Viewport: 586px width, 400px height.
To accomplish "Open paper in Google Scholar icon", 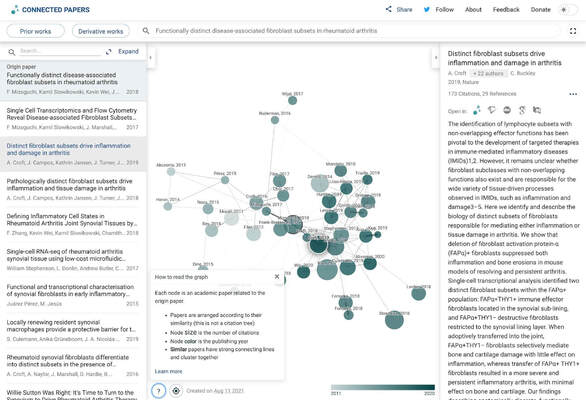I will (x=522, y=110).
